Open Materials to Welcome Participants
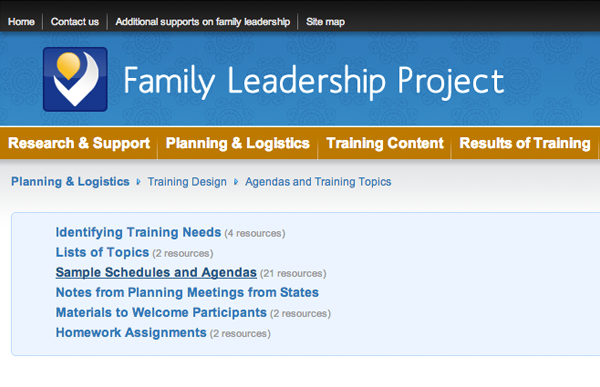Viewport: 600px width, 387px height. 161,312
